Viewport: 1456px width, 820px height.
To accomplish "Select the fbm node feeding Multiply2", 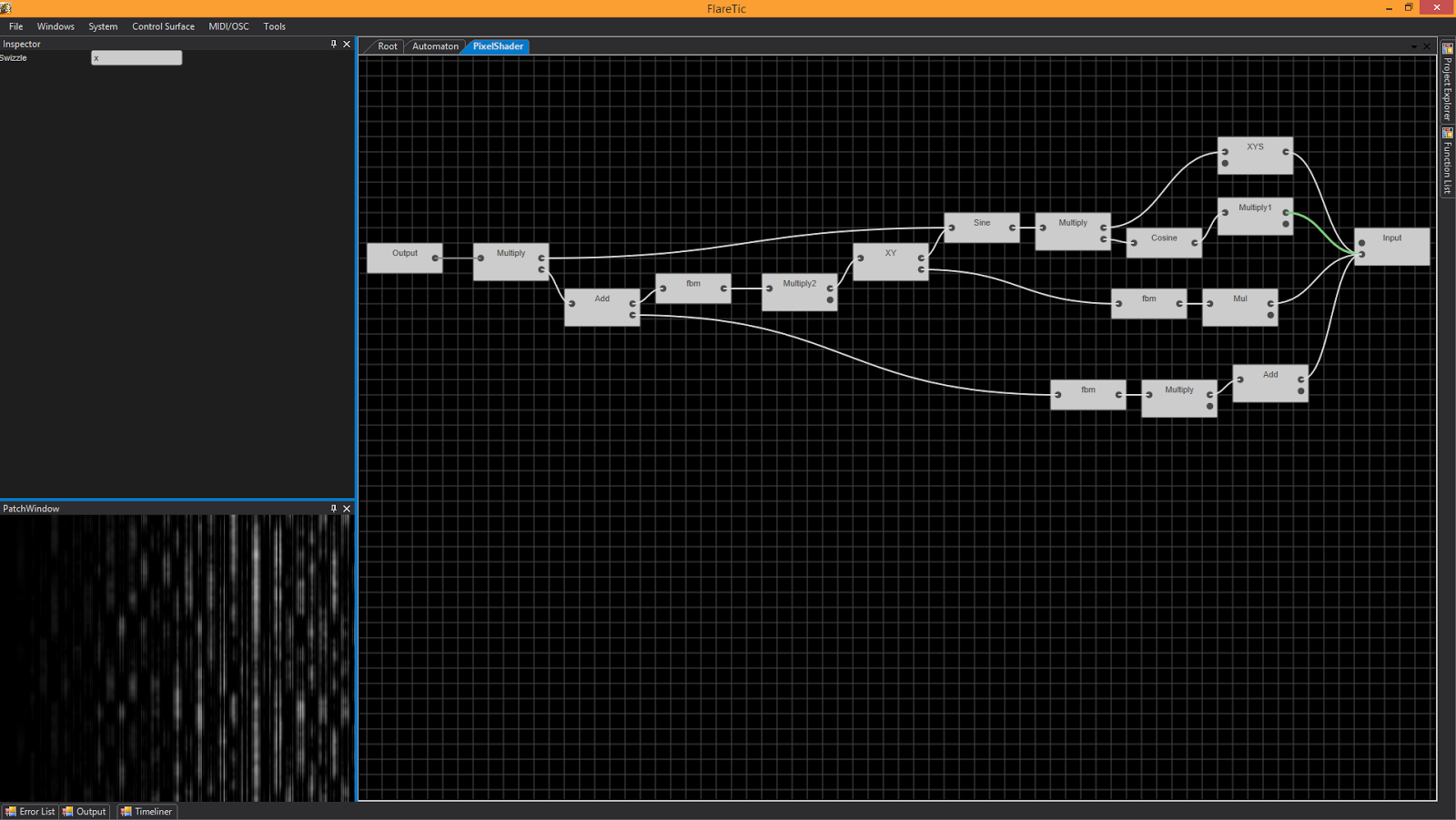I will coord(693,289).
